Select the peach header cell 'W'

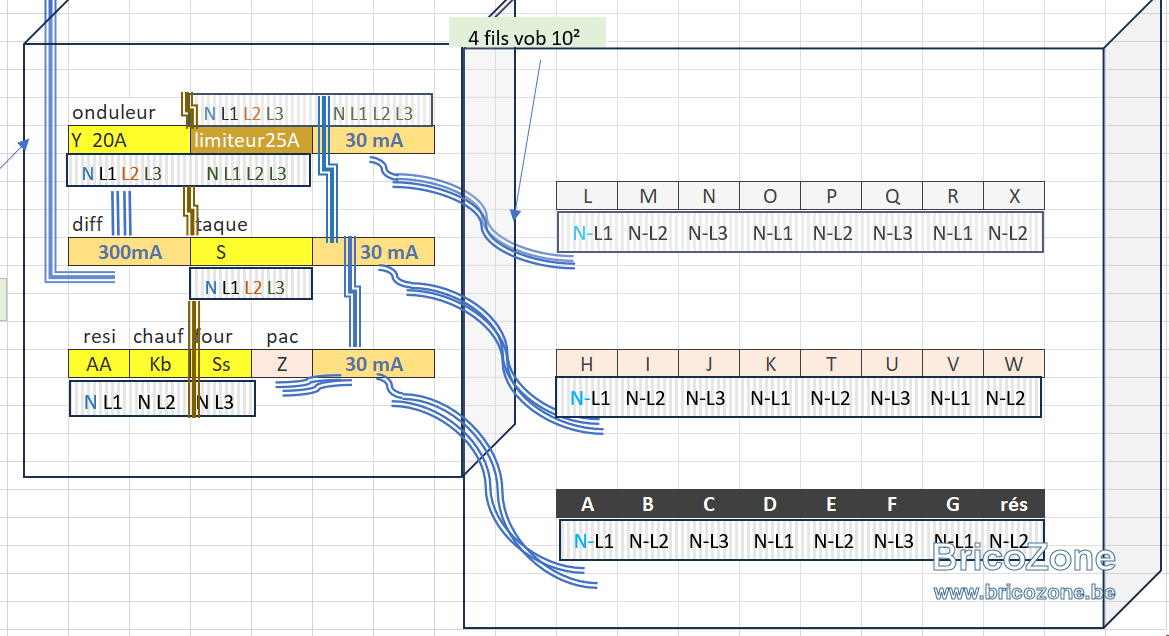(1014, 364)
